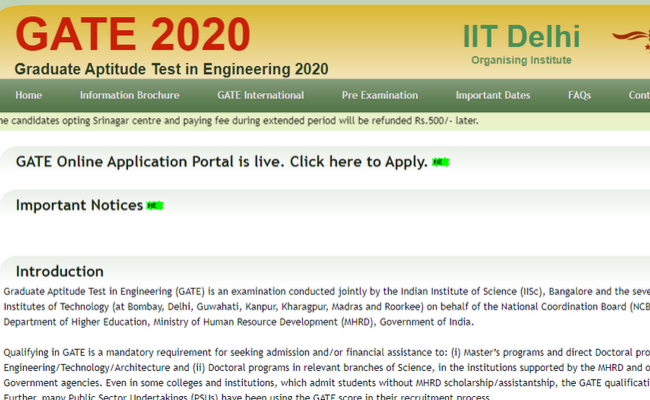Click the Graduate Aptitude Test in Engineering 2020 subtitle
This screenshot has width=650, height=400.
pos(171,69)
